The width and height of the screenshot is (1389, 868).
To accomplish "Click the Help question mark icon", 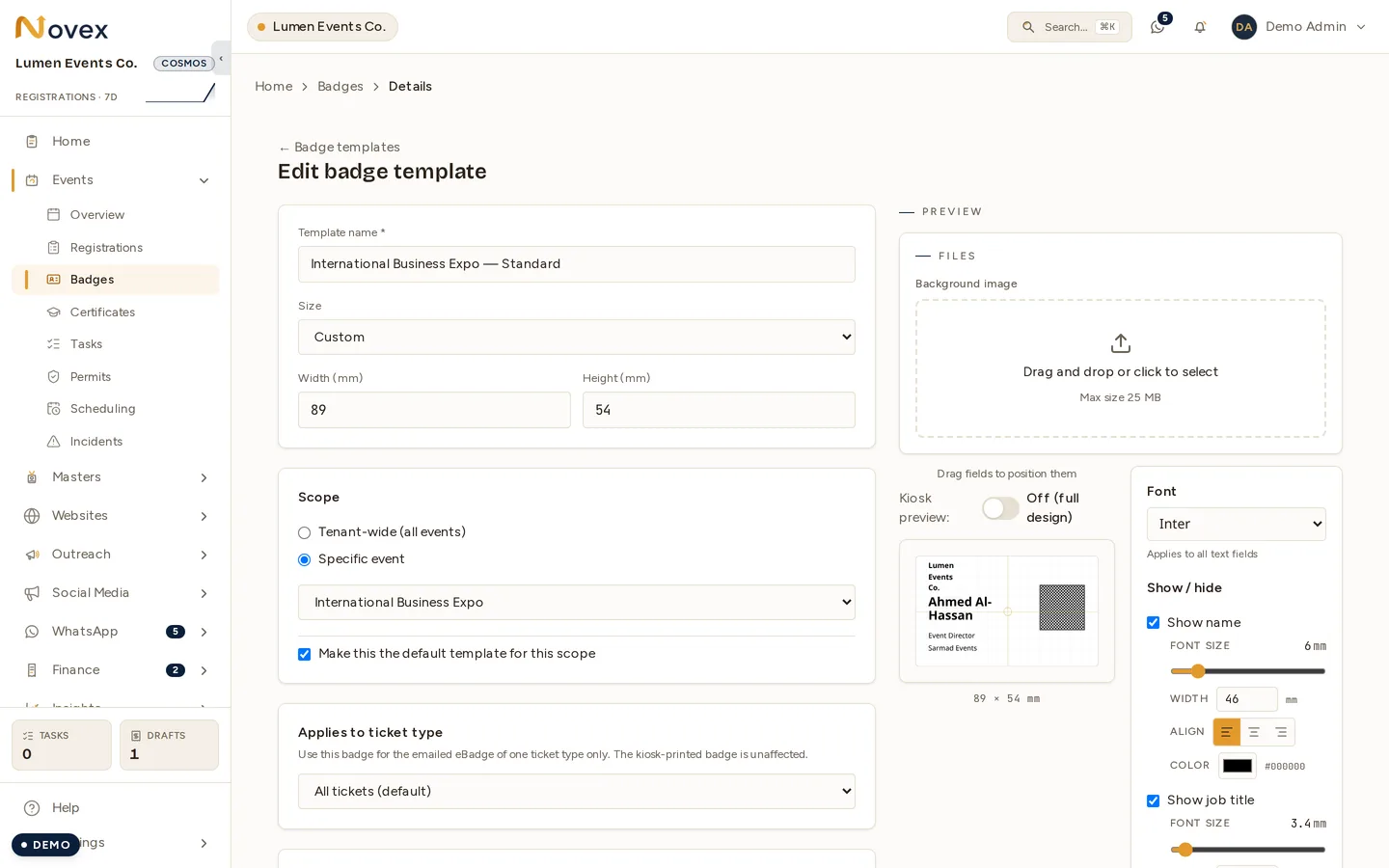I will point(32,808).
